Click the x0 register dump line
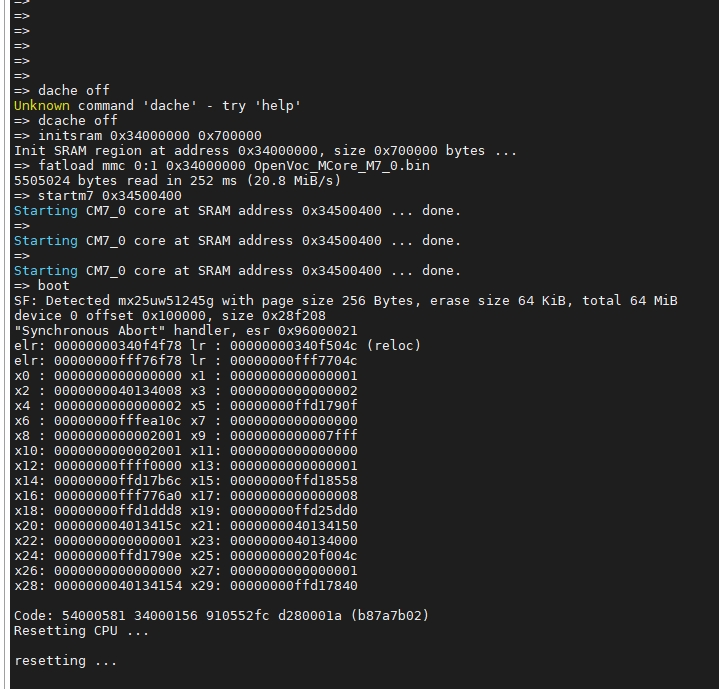719x689 pixels. (185, 375)
